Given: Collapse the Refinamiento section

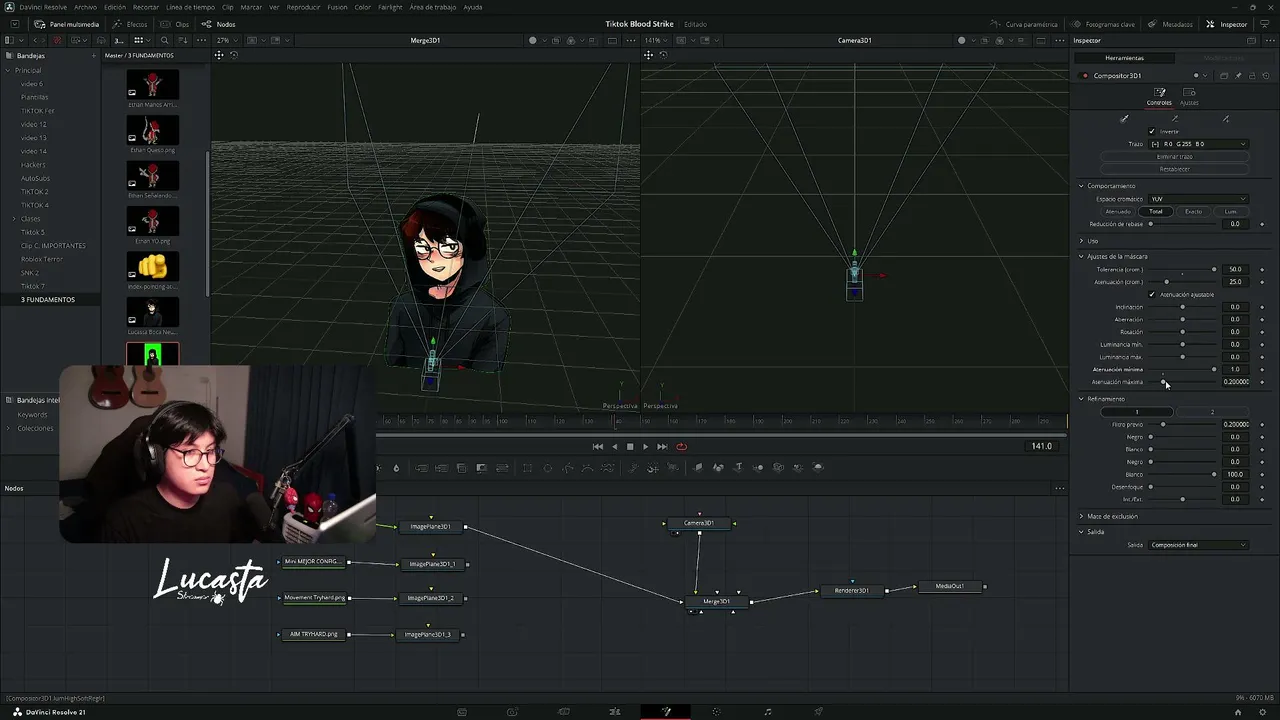Looking at the screenshot, I should (x=1081, y=399).
